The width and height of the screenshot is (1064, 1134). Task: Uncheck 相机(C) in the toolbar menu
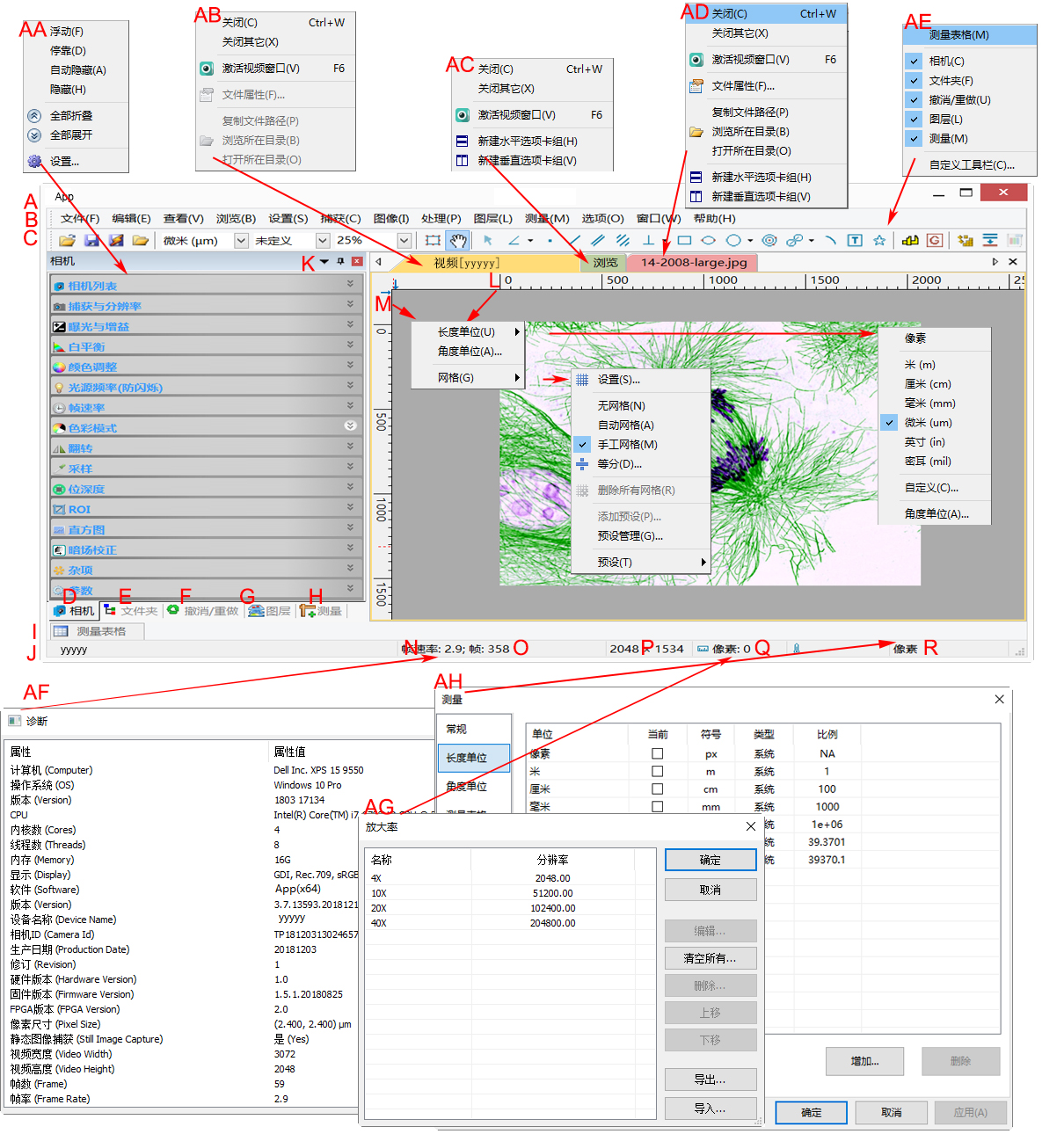coord(915,61)
